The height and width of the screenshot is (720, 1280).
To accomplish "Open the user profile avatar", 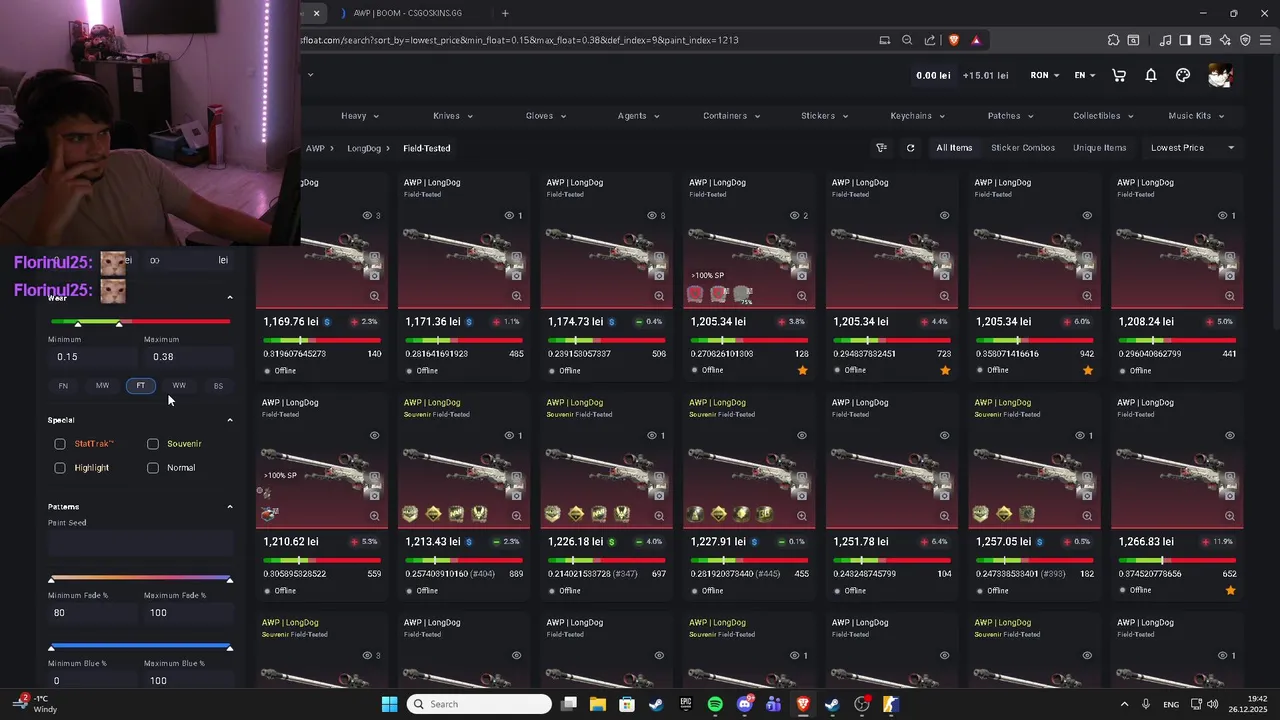I will click(x=1220, y=75).
